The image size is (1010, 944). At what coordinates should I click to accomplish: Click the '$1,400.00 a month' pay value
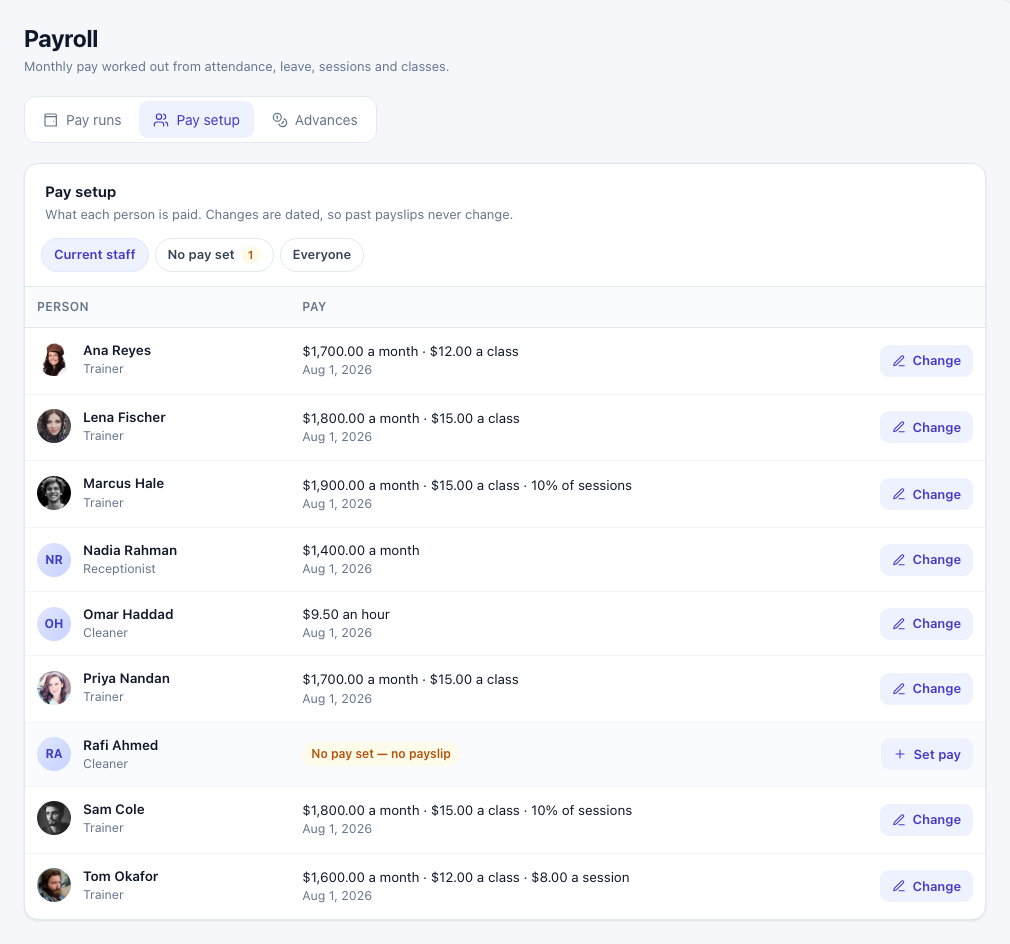click(x=361, y=551)
